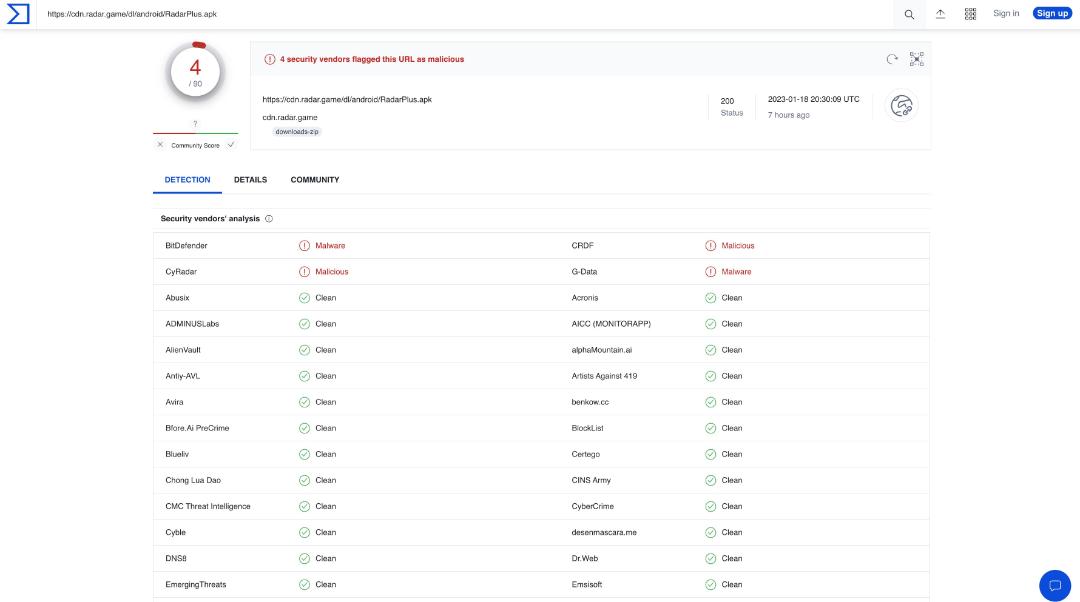Switch to the DETAILS tab
Screen dimensions: 1080x602
[250, 180]
